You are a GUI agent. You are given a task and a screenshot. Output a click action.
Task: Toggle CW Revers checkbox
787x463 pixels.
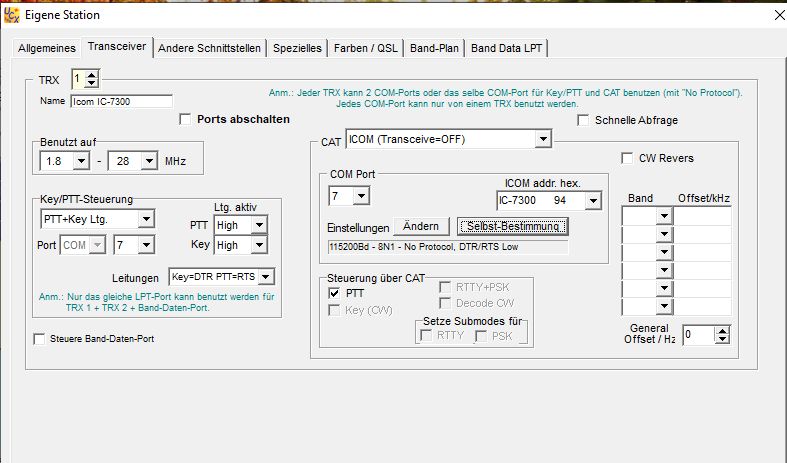click(627, 159)
